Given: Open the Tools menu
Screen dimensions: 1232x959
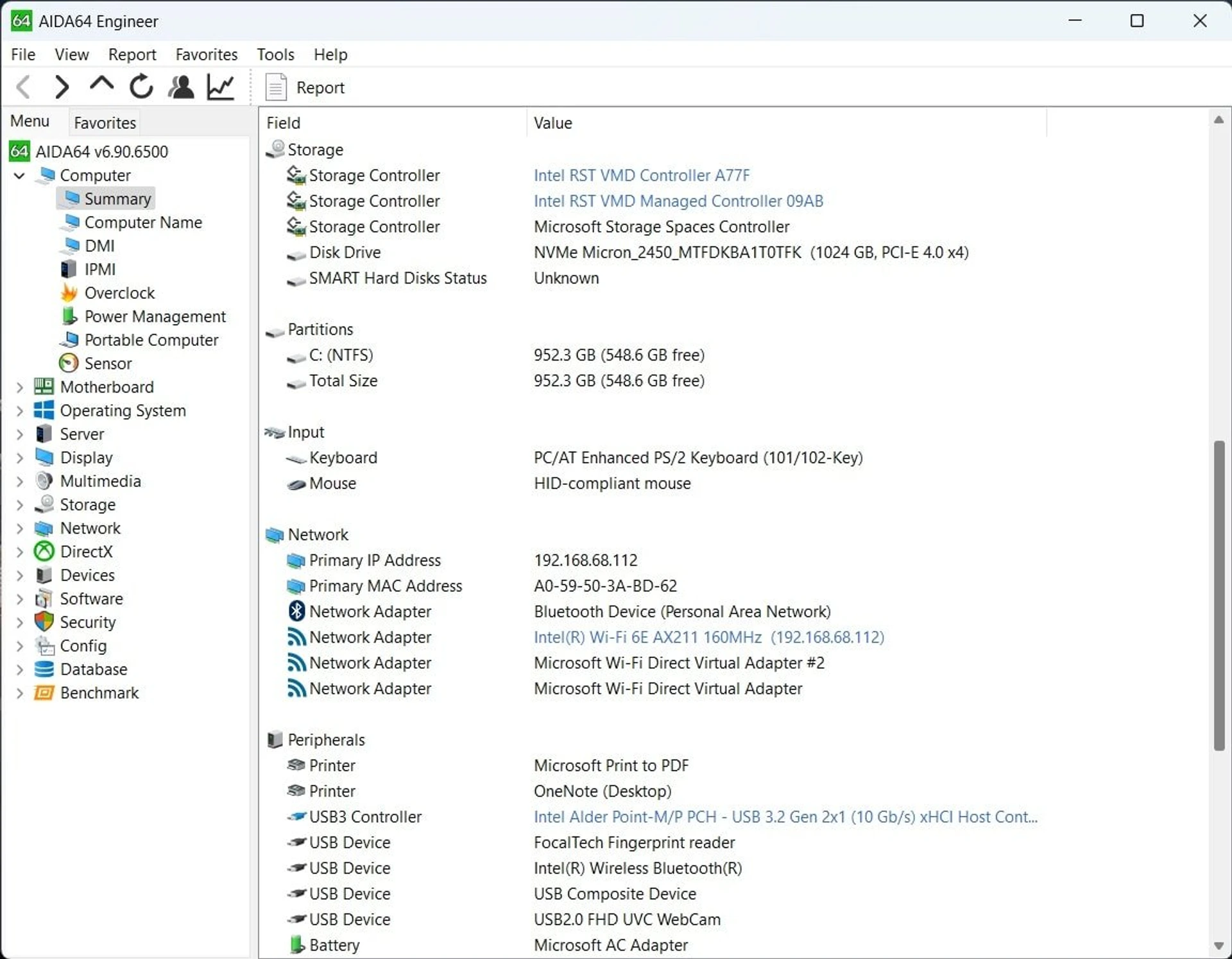Looking at the screenshot, I should 275,55.
